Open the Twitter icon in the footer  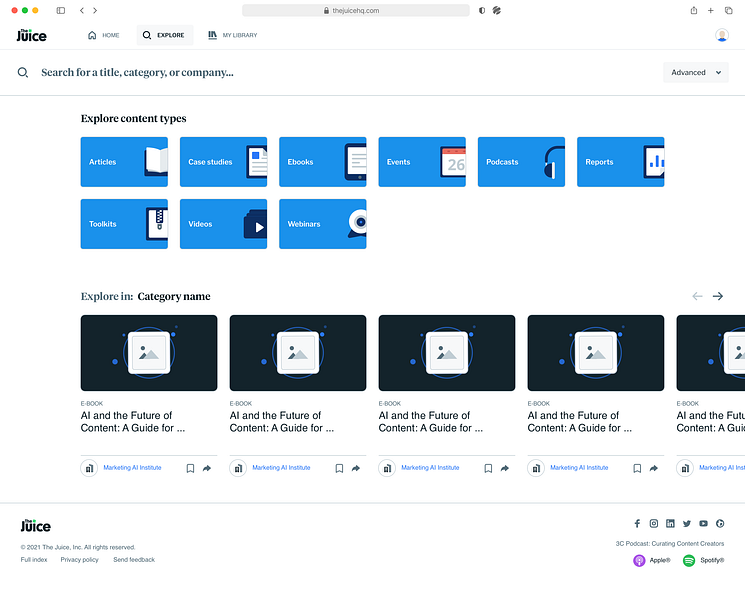(687, 524)
